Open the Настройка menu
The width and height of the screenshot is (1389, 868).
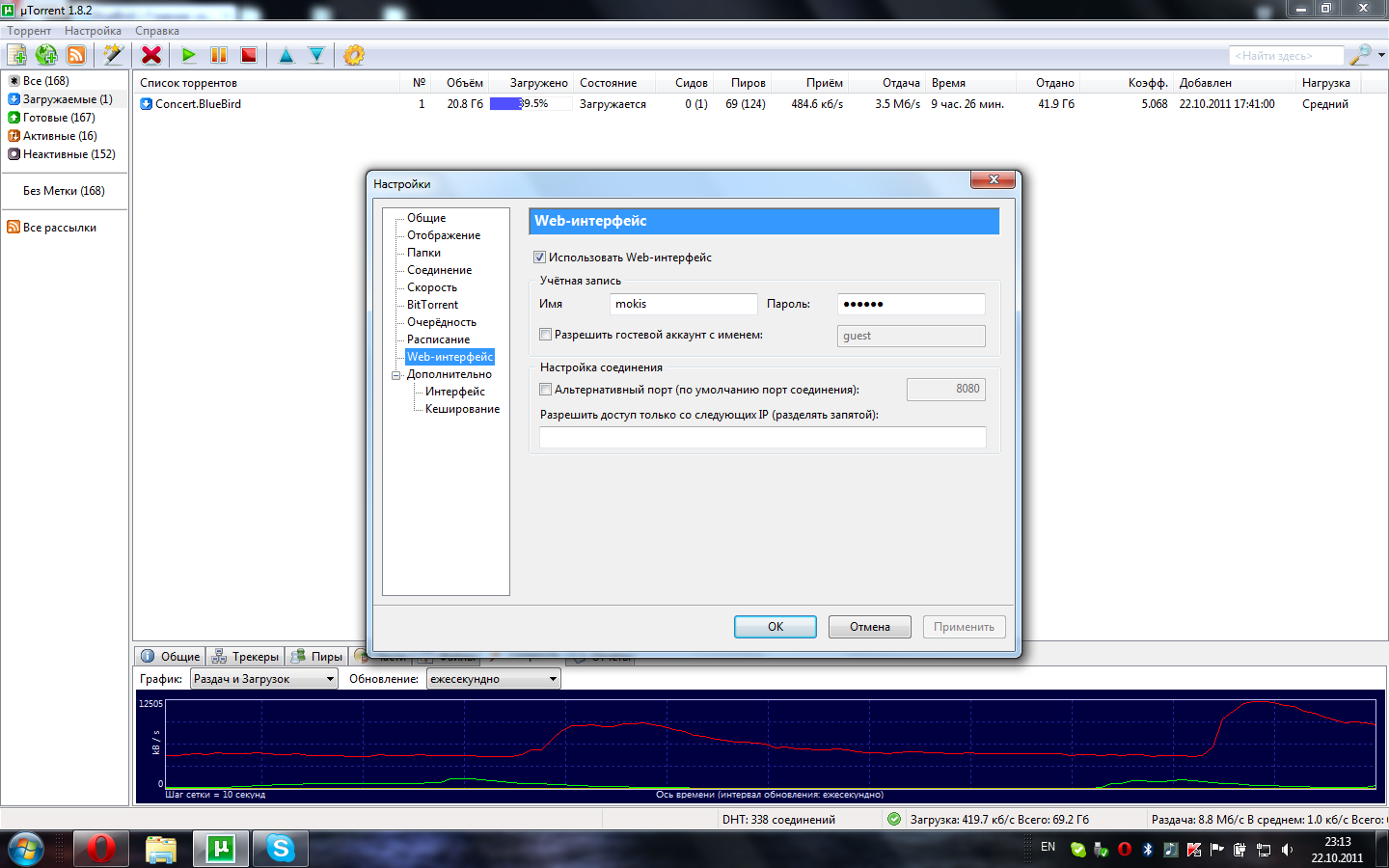(93, 31)
